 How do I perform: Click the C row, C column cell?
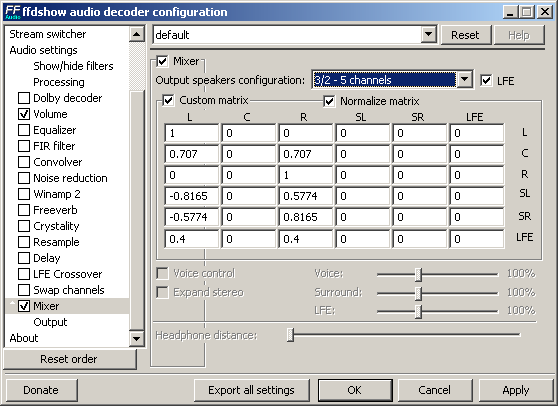[x=248, y=154]
